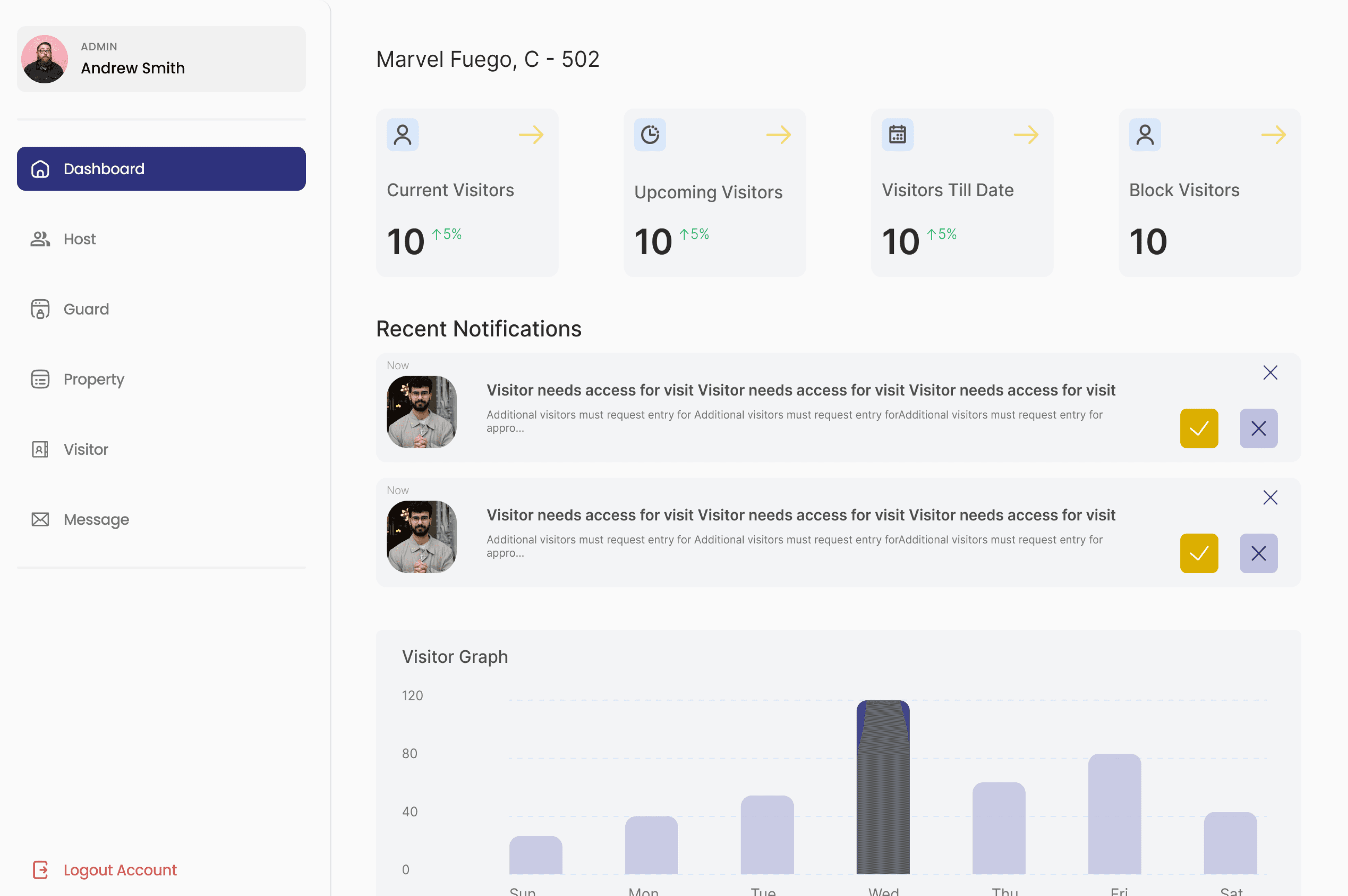Approve the second visitor access request
The width and height of the screenshot is (1348, 896).
(1199, 553)
